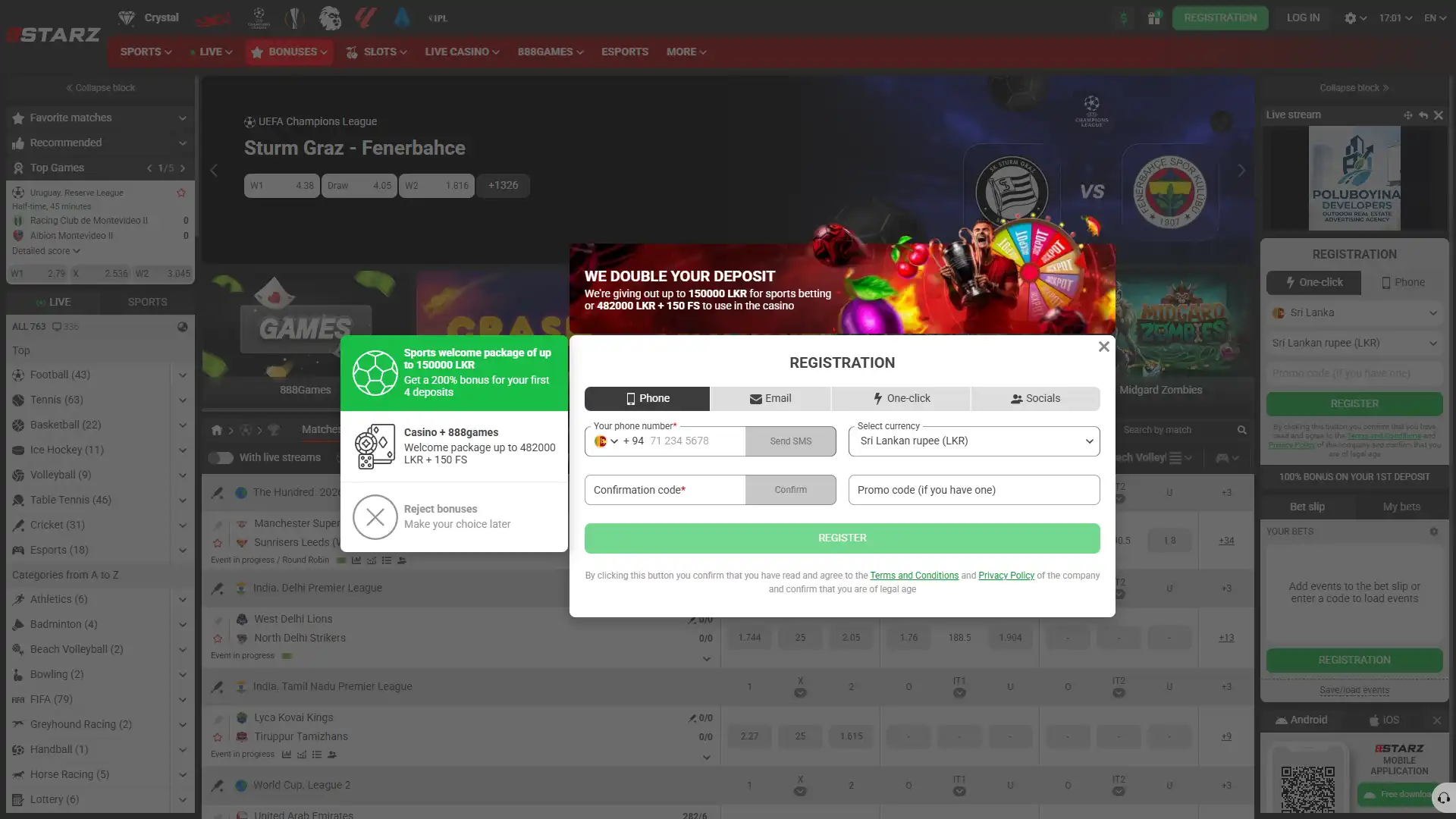Open the Sri Lanka country dropdown in sidebar
The image size is (1456, 819).
pyautogui.click(x=1354, y=312)
